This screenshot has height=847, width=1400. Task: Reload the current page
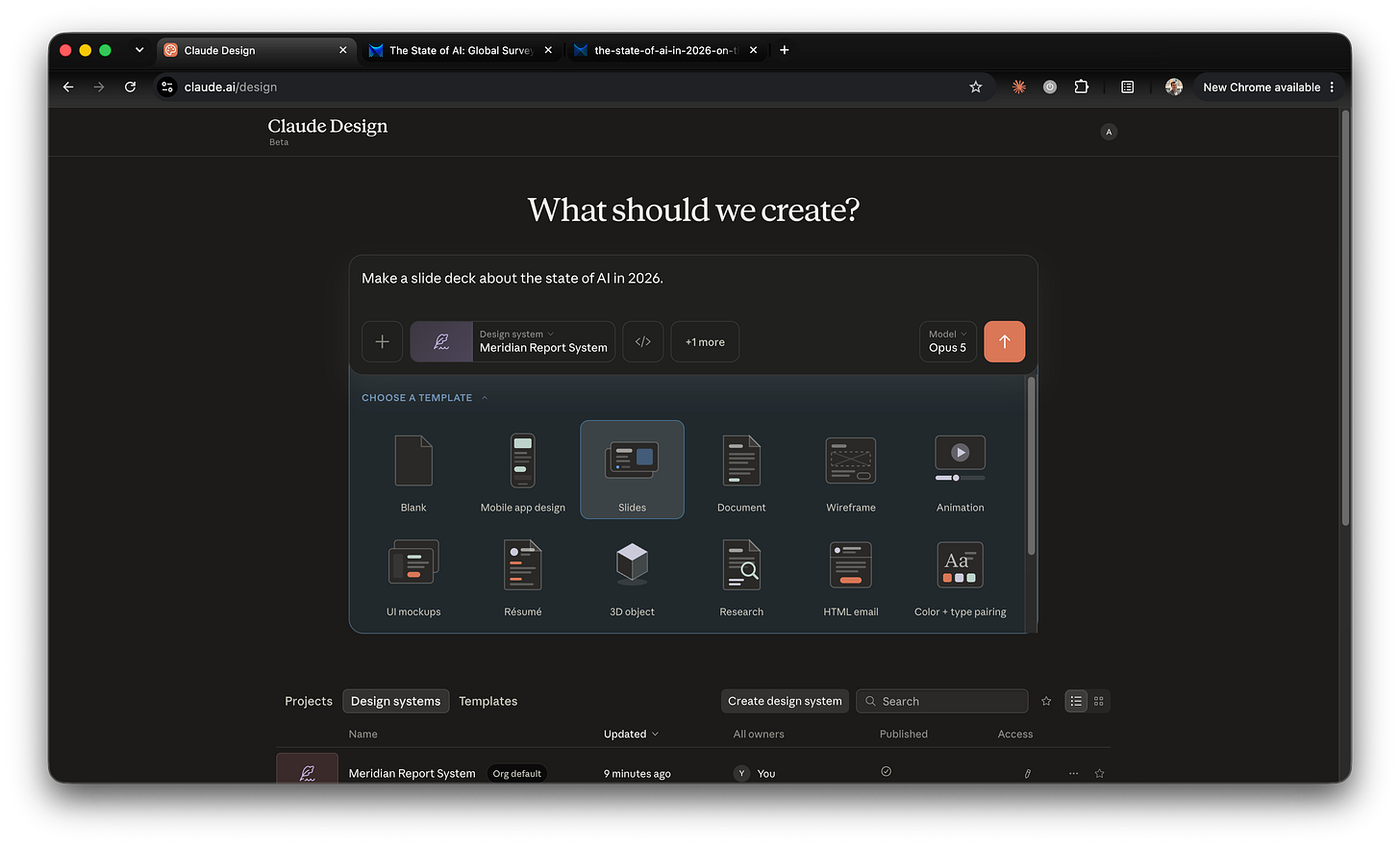pos(130,87)
